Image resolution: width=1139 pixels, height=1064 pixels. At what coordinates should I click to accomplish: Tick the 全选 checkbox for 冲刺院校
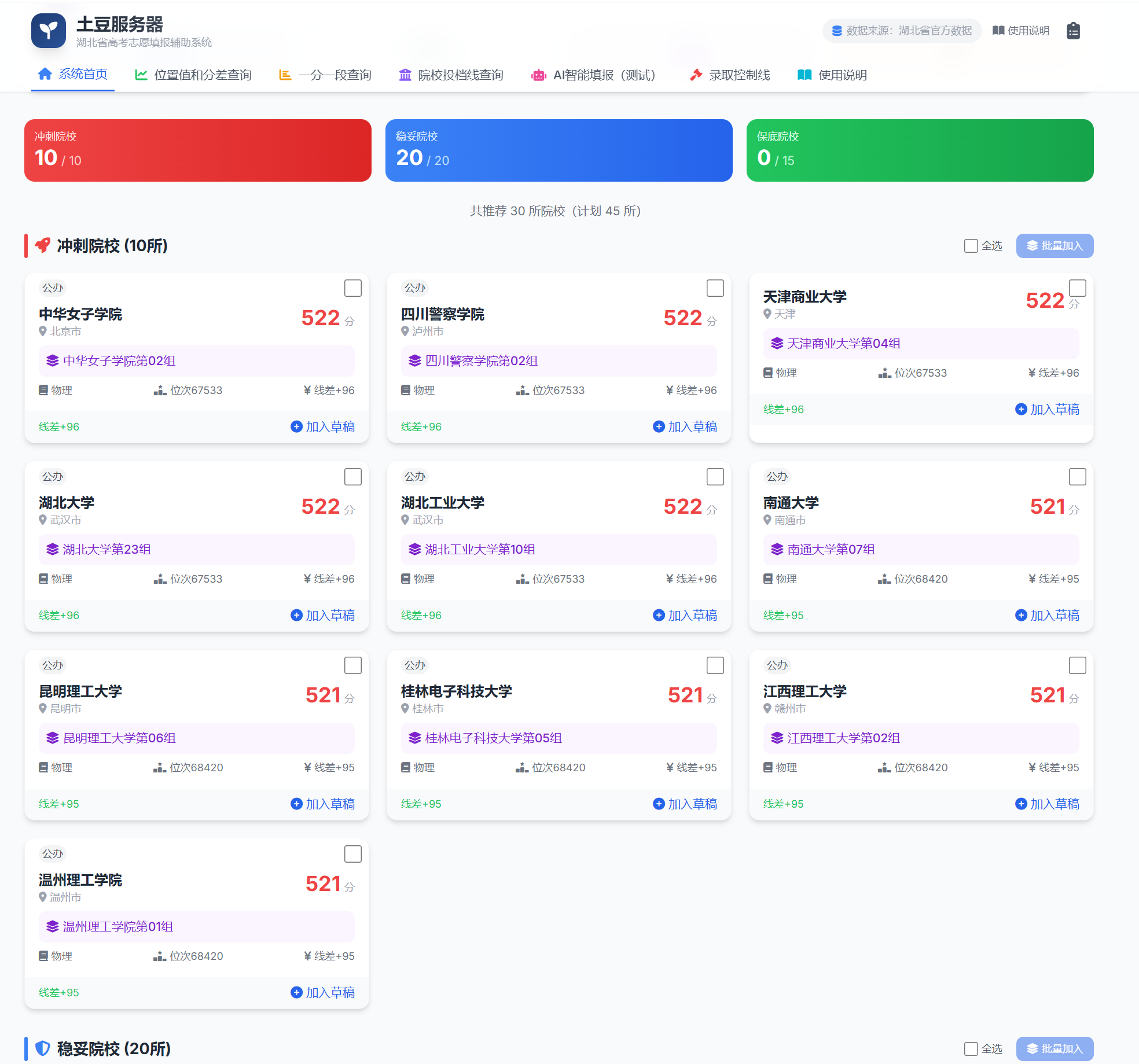[971, 246]
